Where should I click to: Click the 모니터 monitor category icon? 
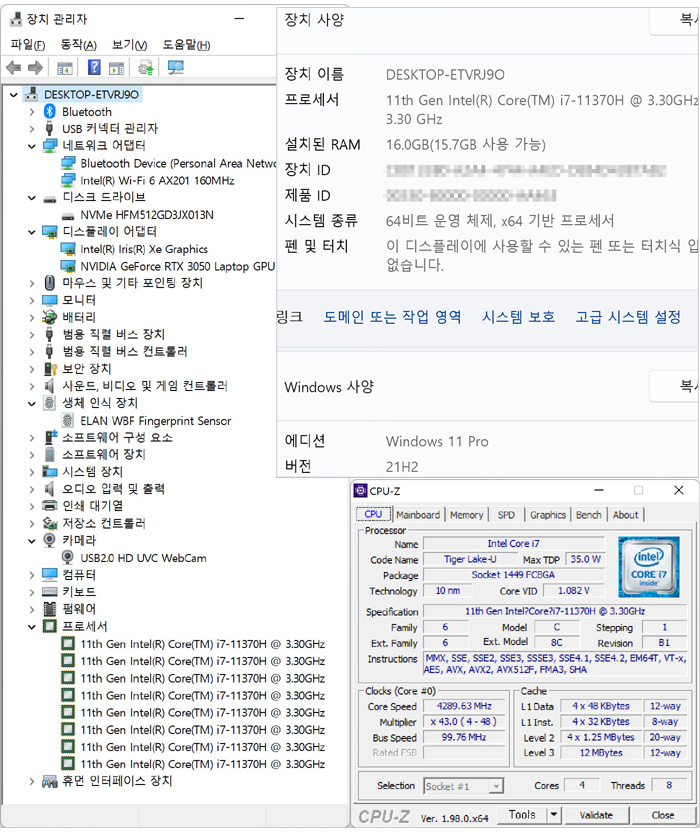click(x=49, y=300)
